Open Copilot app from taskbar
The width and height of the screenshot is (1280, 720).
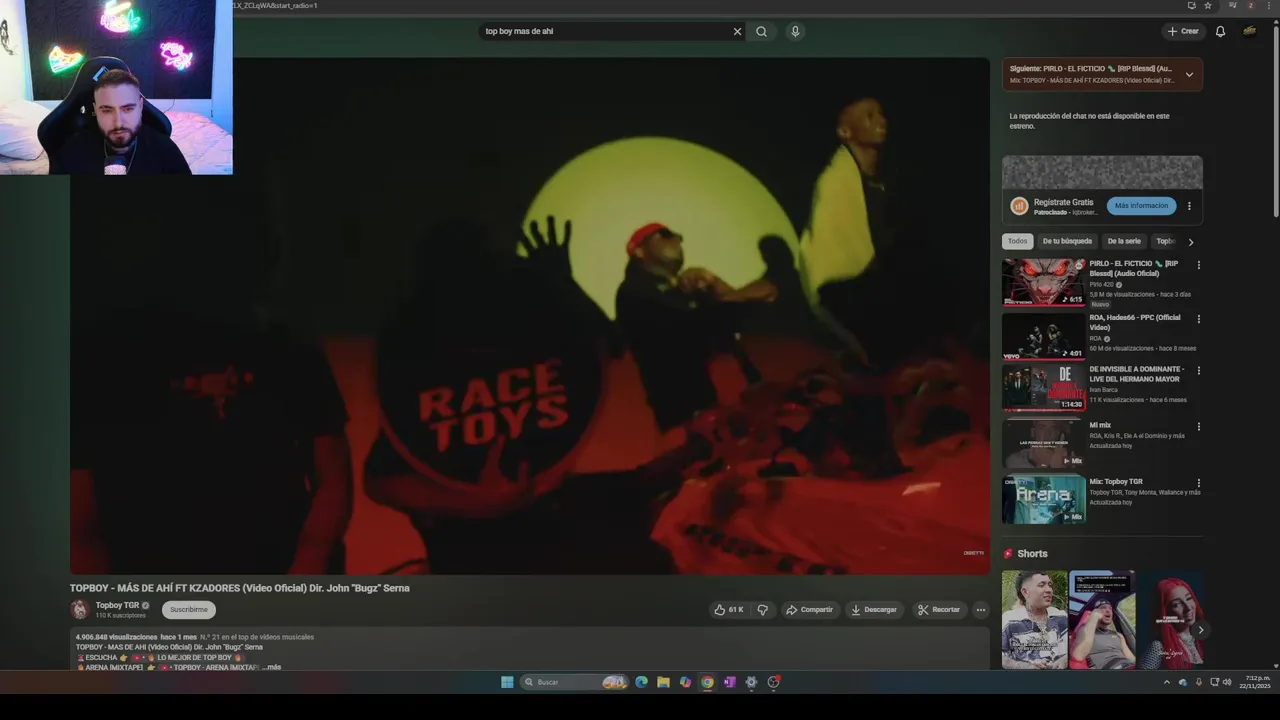pos(685,682)
